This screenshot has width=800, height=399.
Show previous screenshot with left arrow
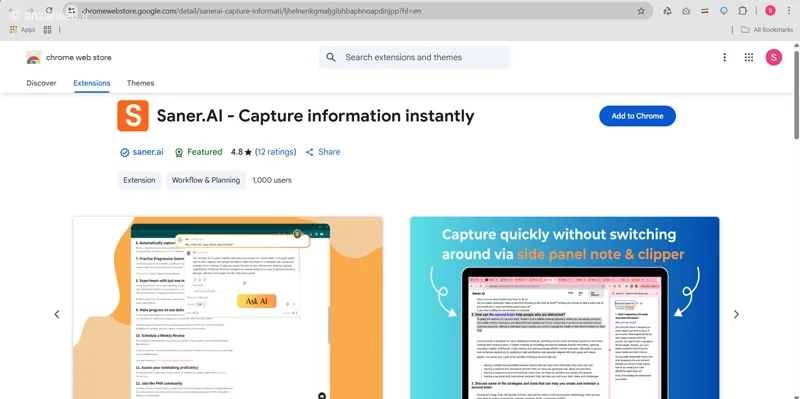[57, 314]
